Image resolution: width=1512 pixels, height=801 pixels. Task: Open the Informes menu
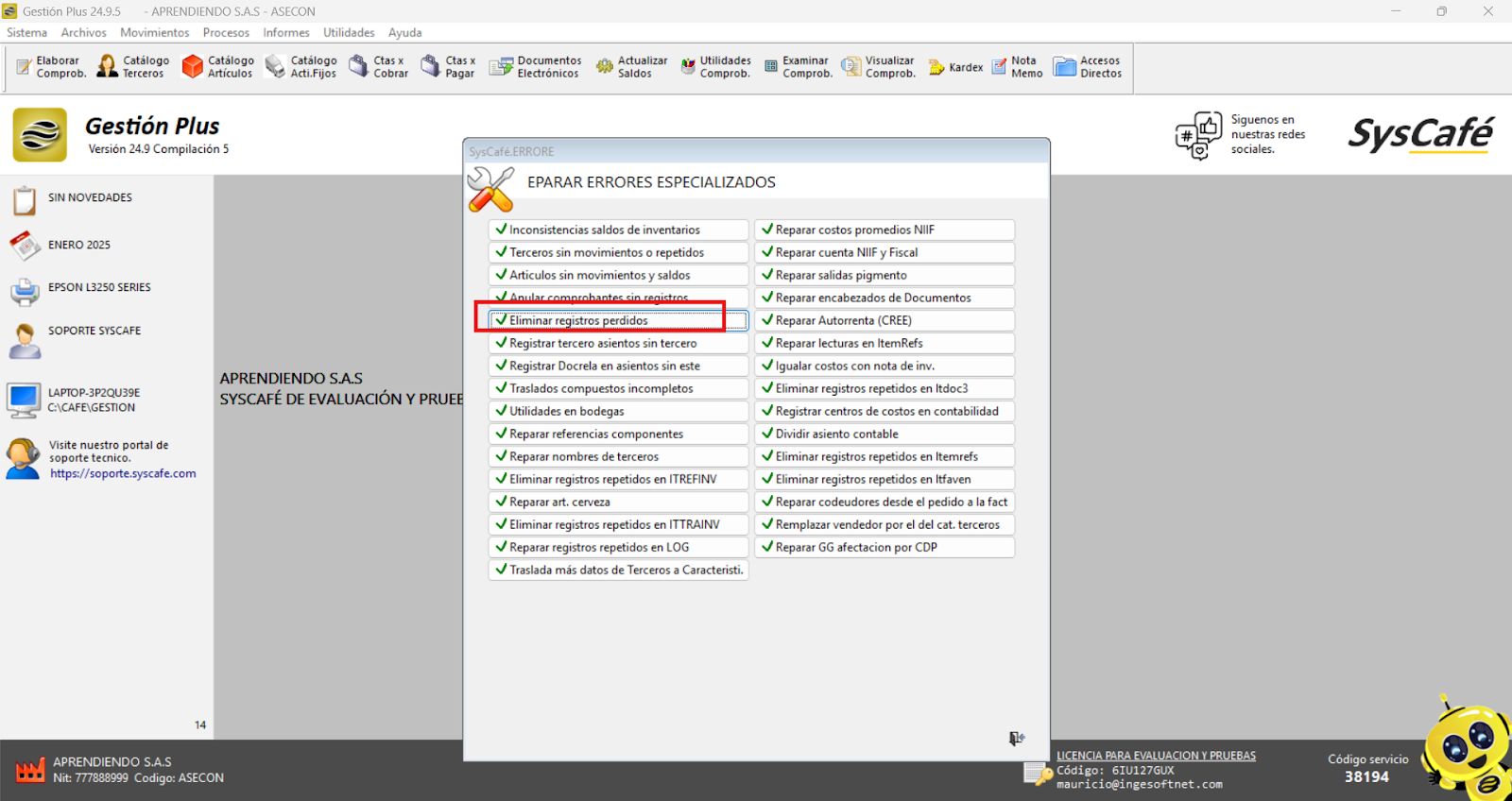point(285,33)
